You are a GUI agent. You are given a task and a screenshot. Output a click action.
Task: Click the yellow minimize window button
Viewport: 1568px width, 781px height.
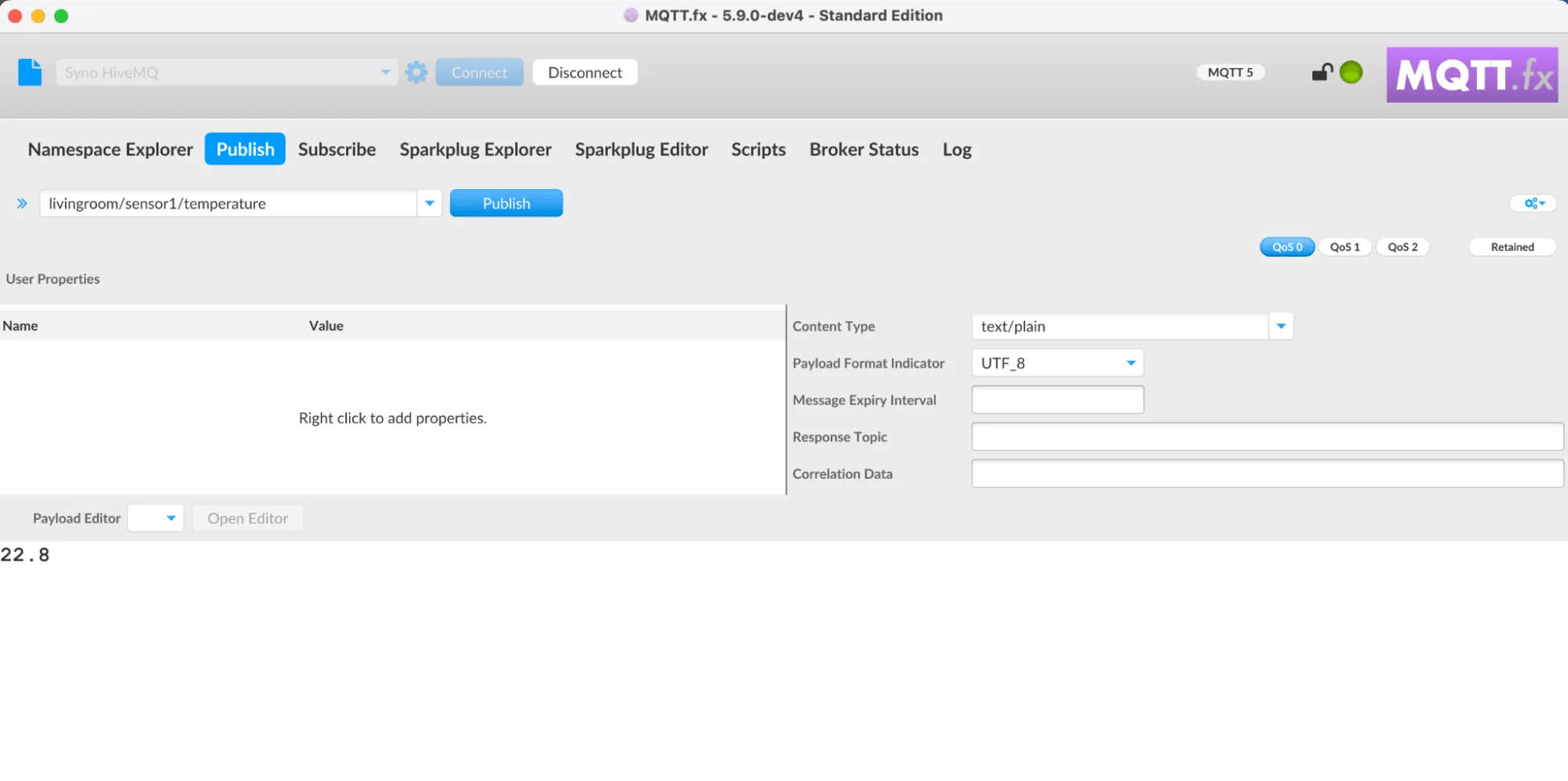(x=38, y=16)
